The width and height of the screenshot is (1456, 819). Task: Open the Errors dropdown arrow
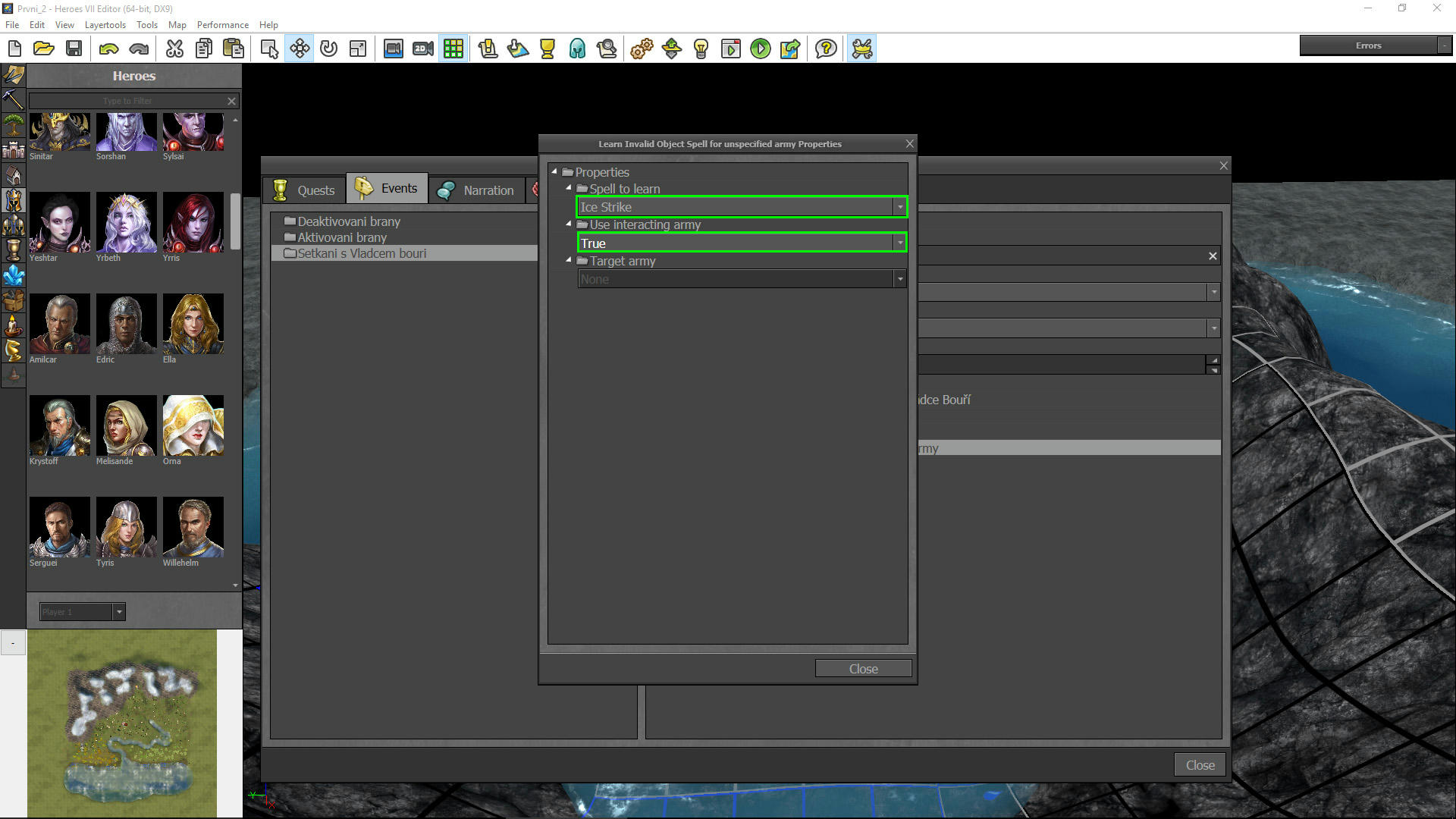(1444, 45)
